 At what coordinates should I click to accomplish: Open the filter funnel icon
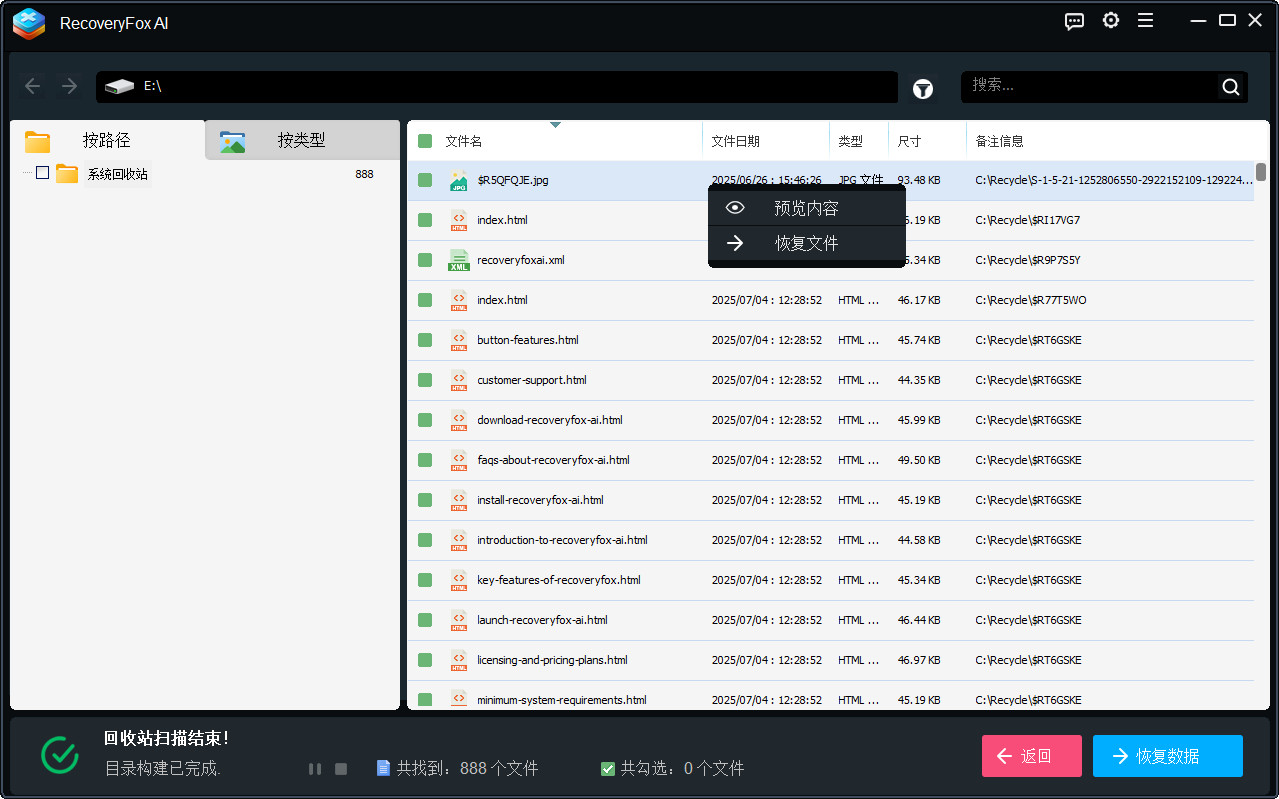922,88
